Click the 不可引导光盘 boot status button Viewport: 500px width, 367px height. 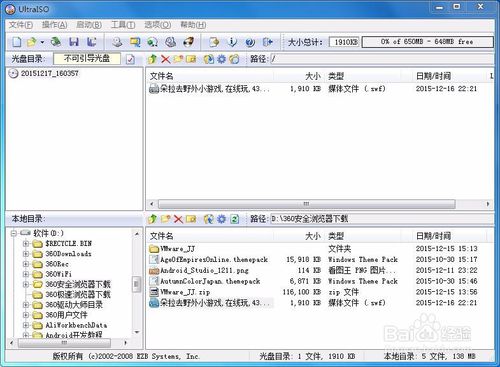coord(87,59)
